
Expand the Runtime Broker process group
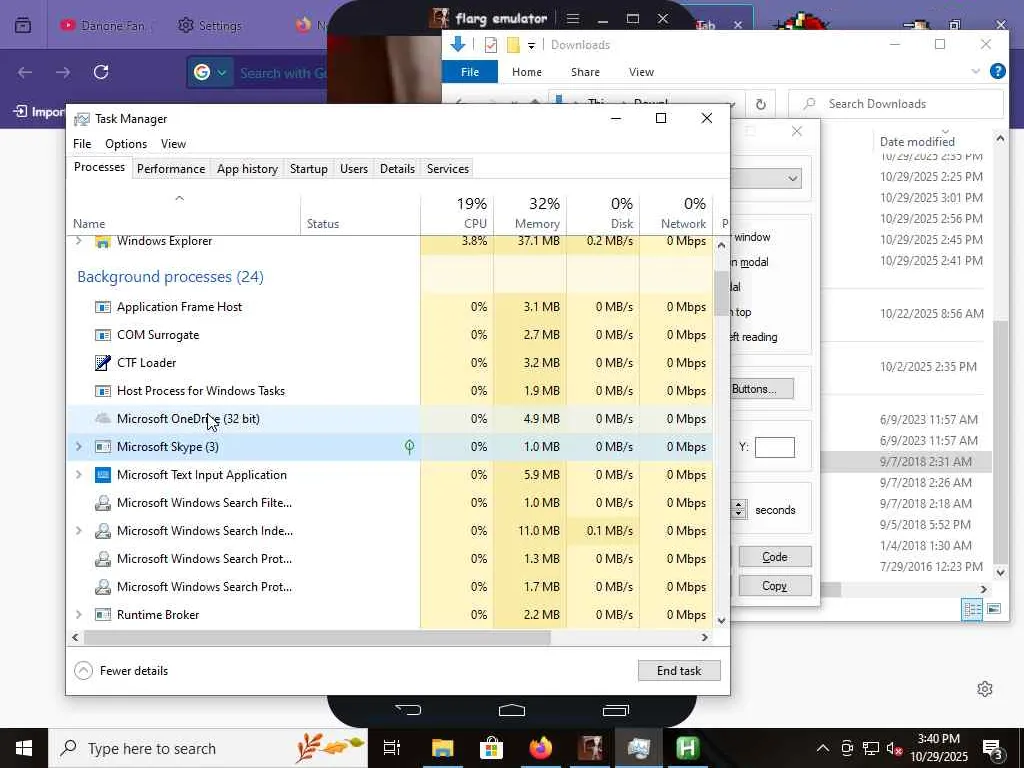pos(79,615)
